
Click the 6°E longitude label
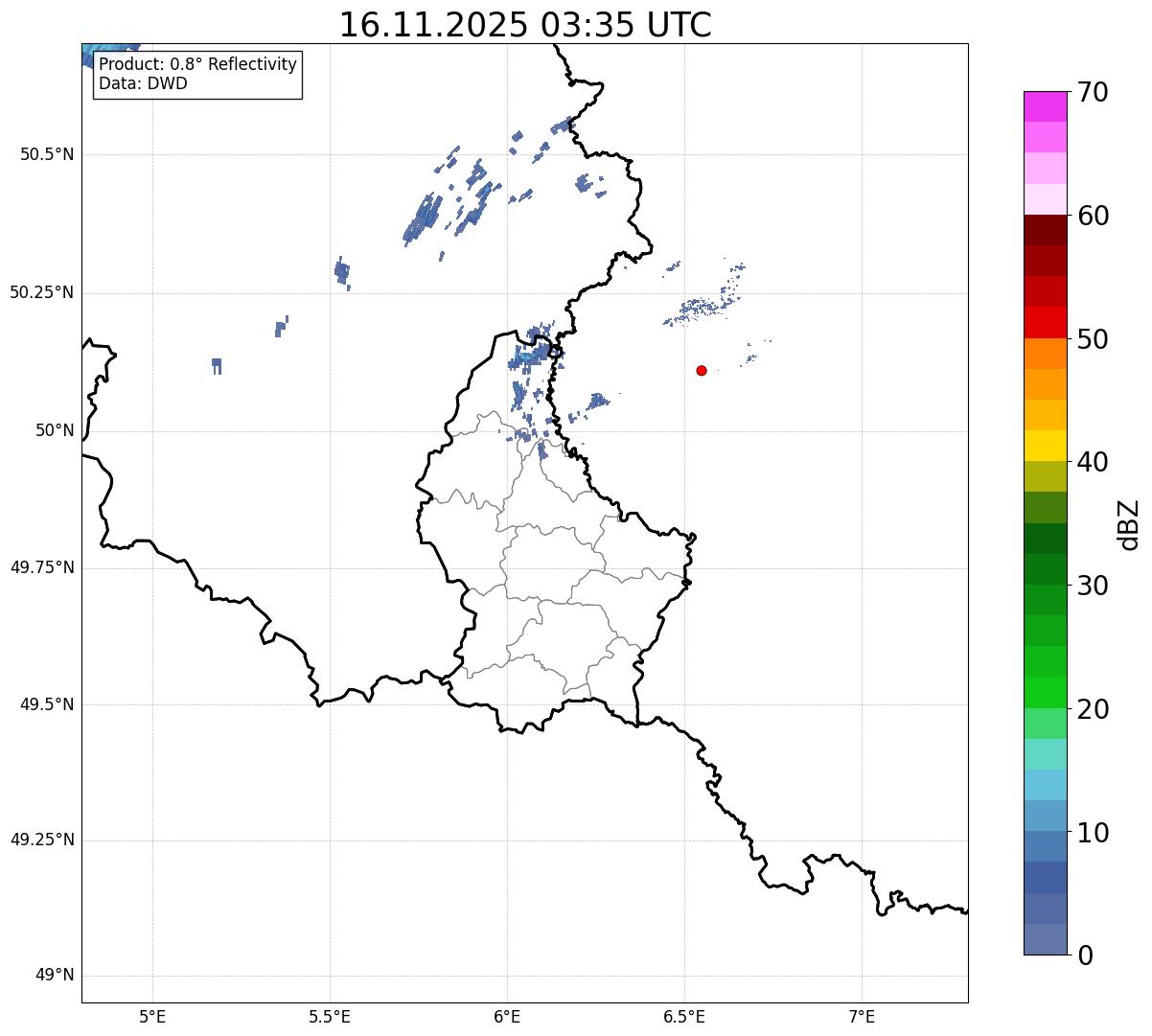click(507, 1017)
